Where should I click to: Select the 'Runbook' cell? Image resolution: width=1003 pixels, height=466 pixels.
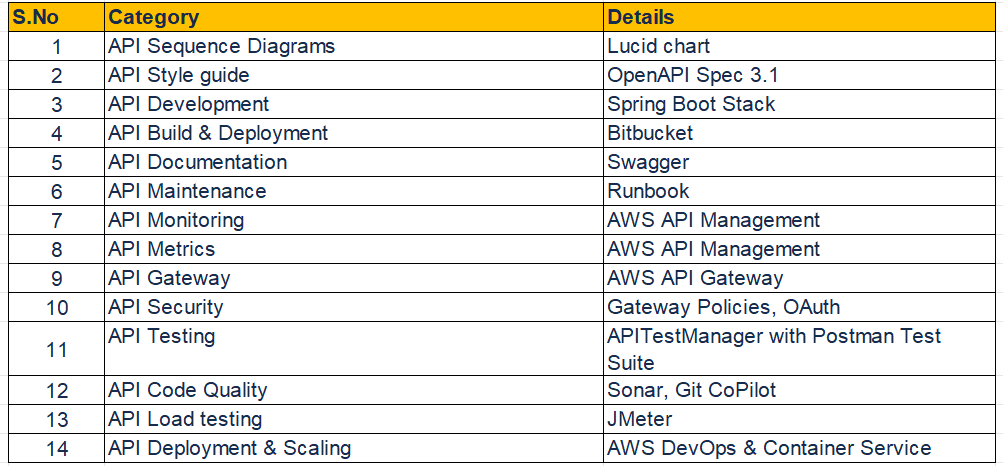tap(799, 190)
